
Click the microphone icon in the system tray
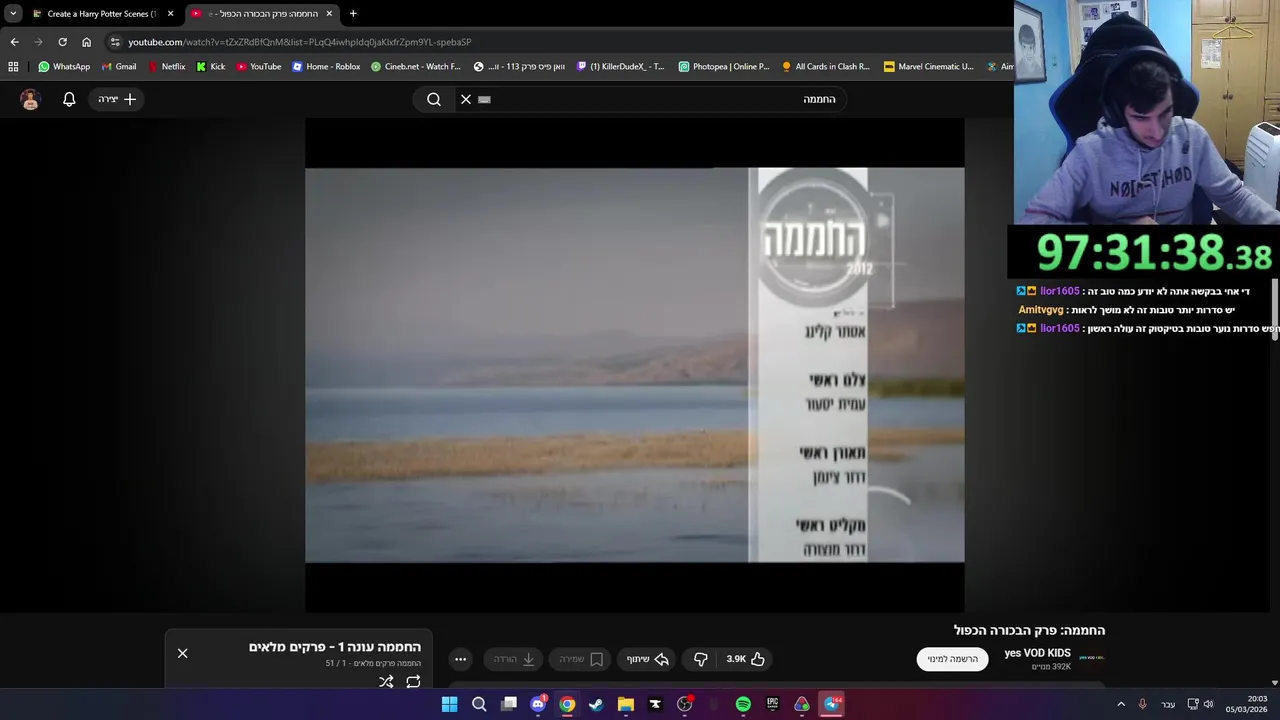tap(1142, 704)
